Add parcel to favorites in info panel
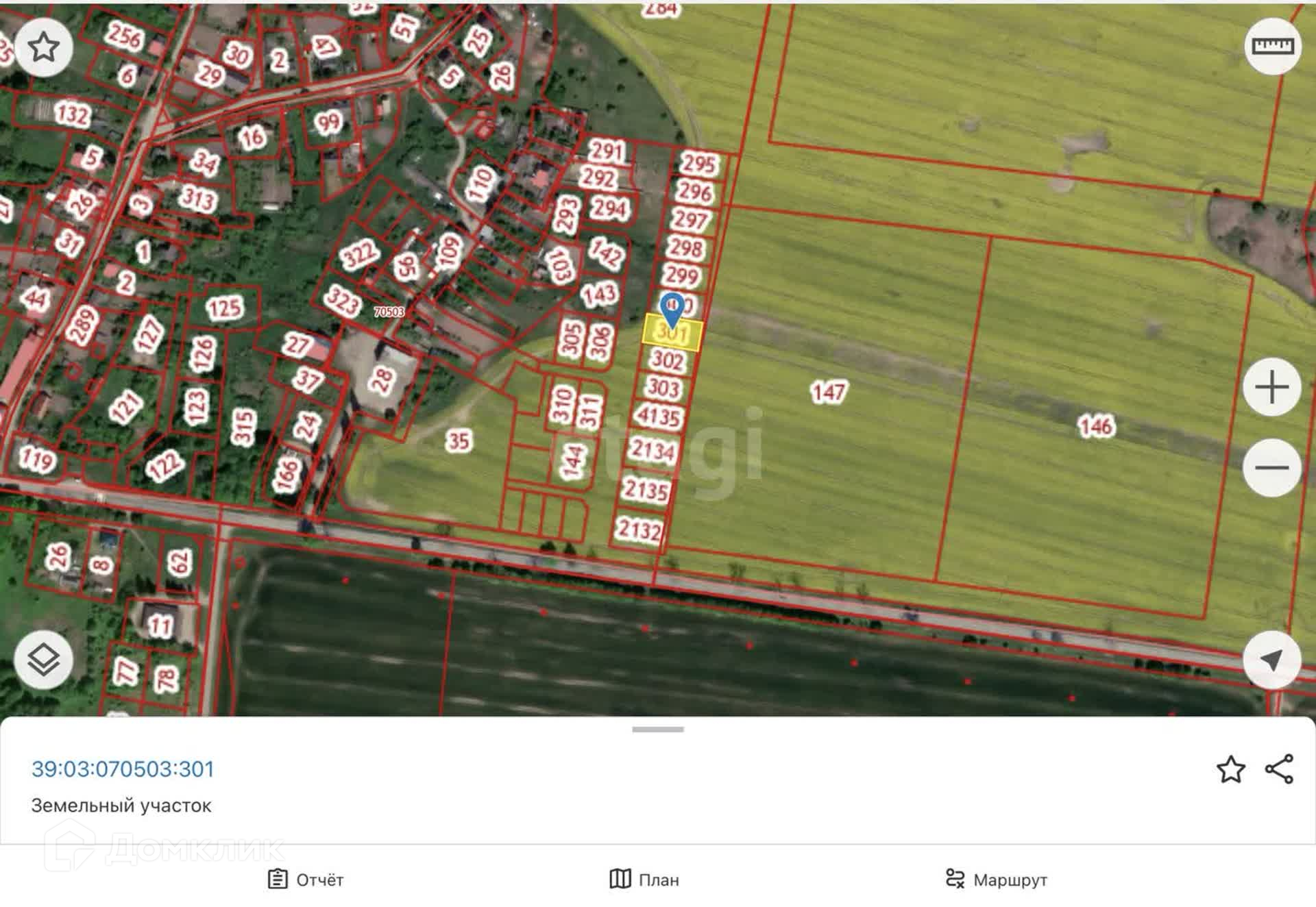1316x907 pixels. pos(1230,769)
